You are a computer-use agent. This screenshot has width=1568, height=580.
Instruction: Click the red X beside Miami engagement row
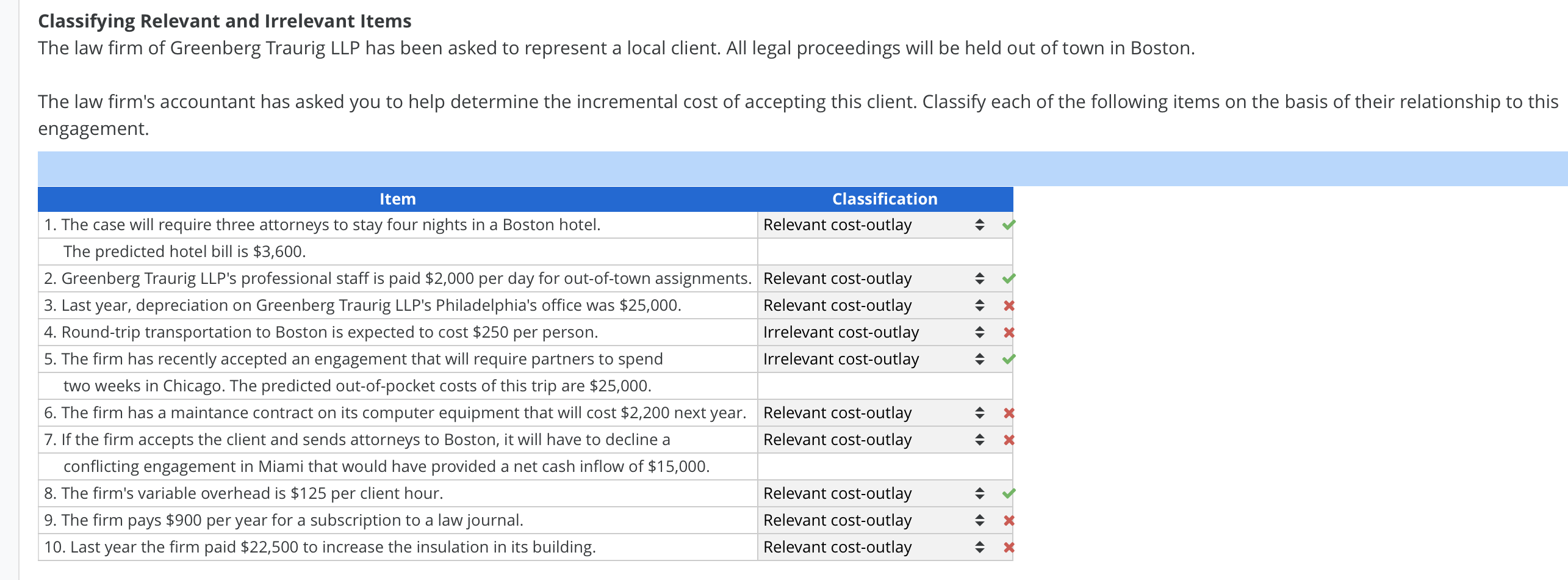(x=1009, y=440)
